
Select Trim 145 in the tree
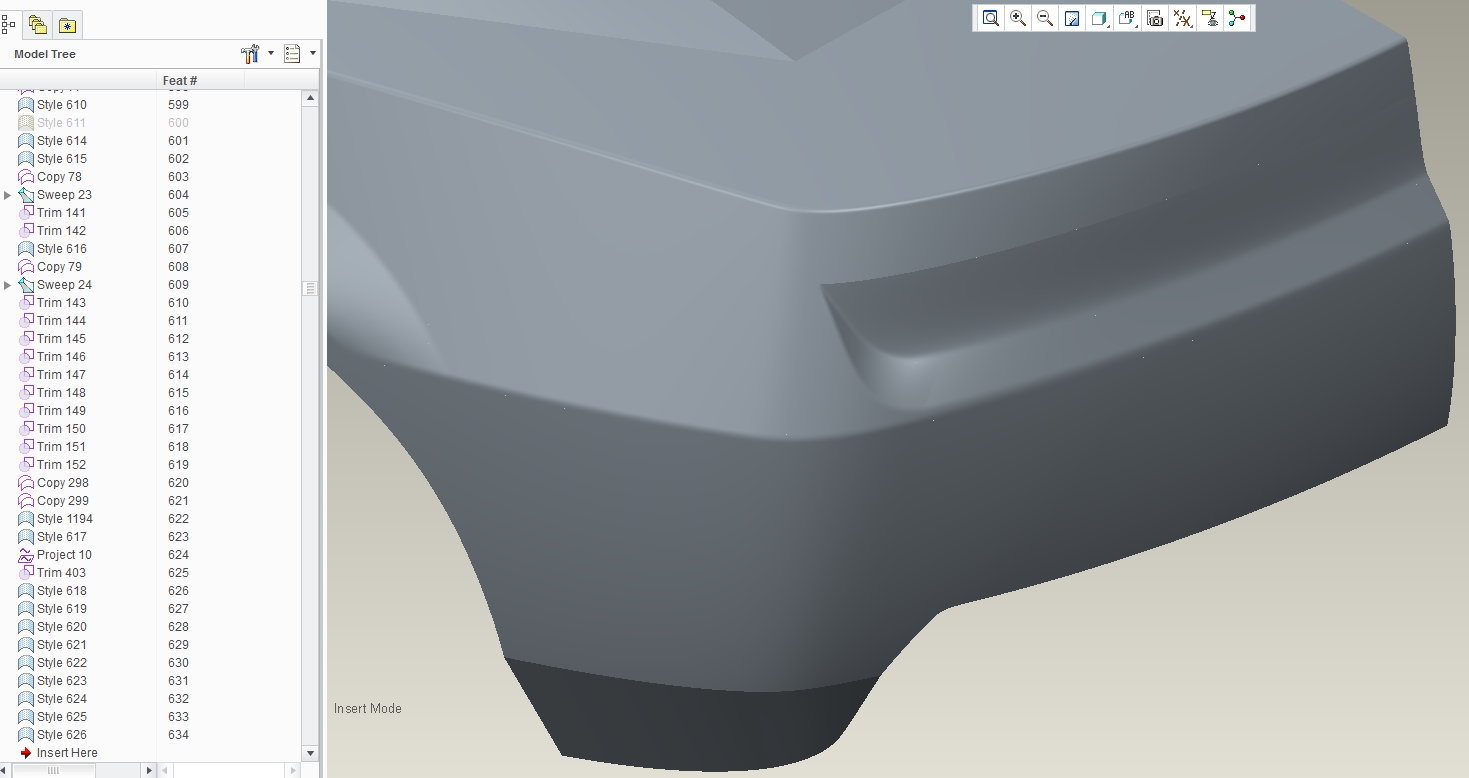[61, 339]
